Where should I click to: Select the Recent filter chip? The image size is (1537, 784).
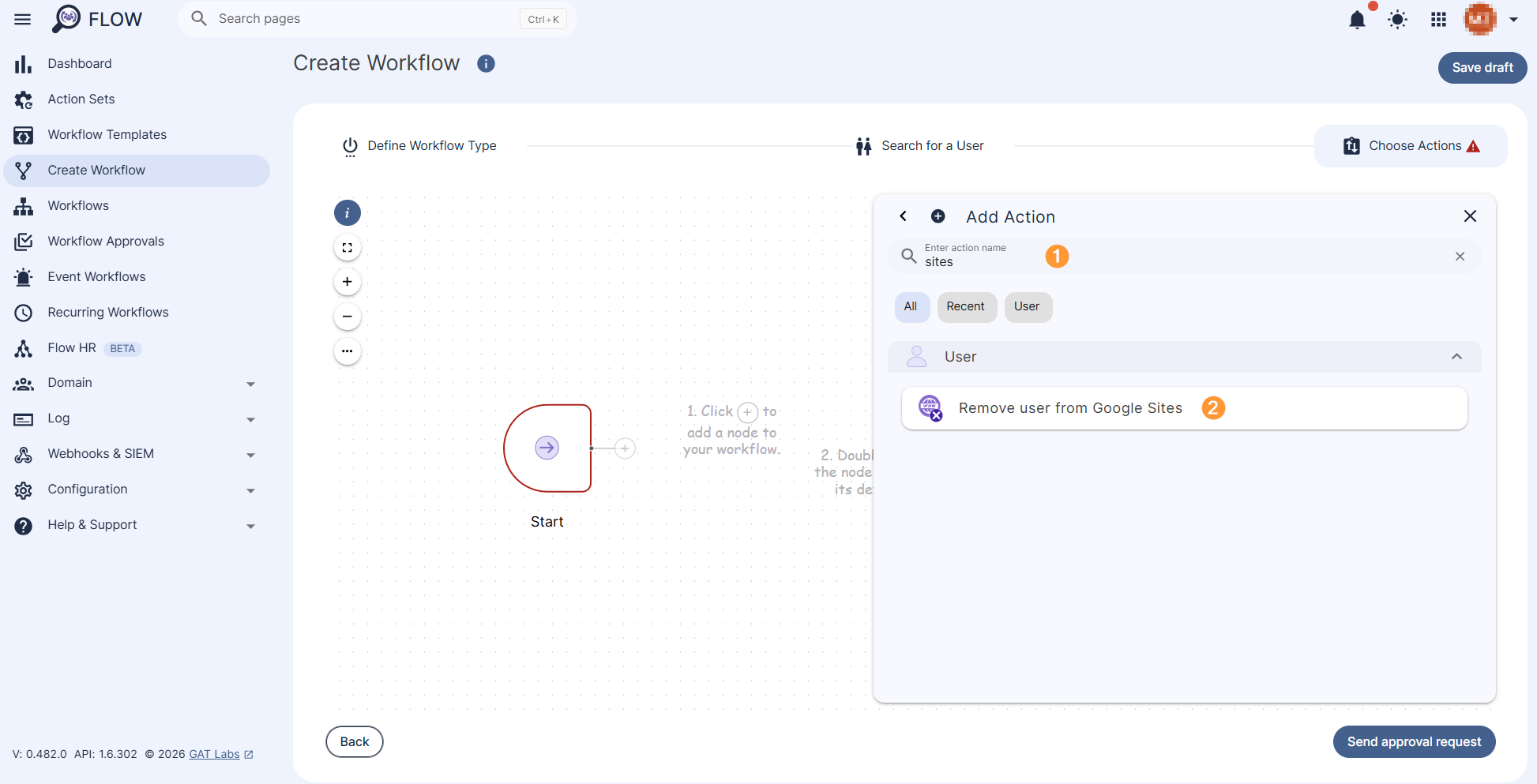(966, 306)
